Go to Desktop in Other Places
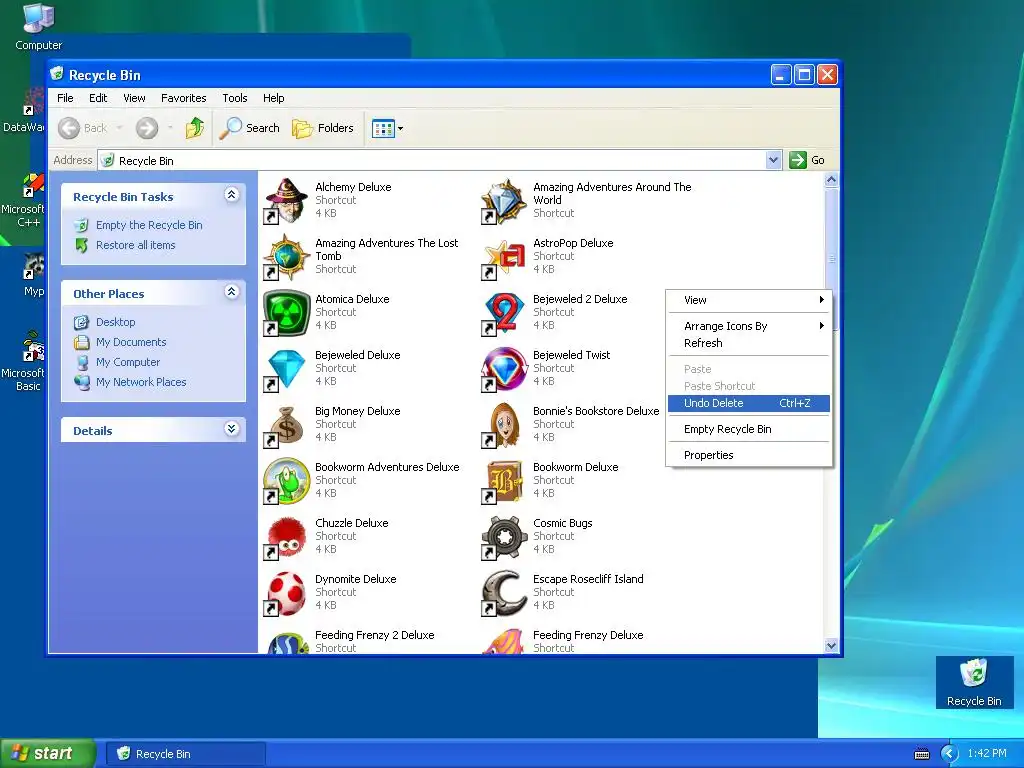Image resolution: width=1024 pixels, height=768 pixels. [x=116, y=322]
